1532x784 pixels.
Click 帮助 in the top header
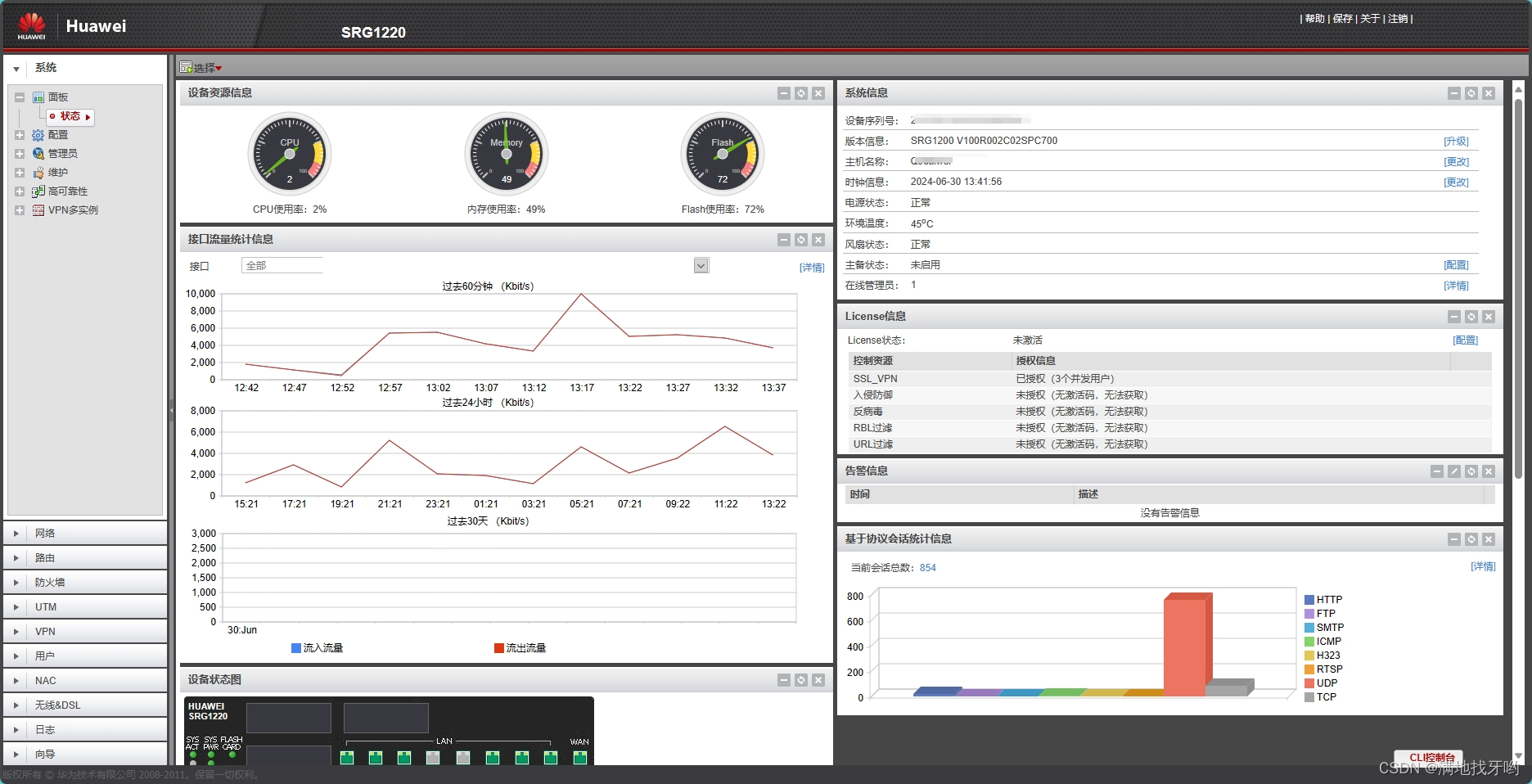1314,19
